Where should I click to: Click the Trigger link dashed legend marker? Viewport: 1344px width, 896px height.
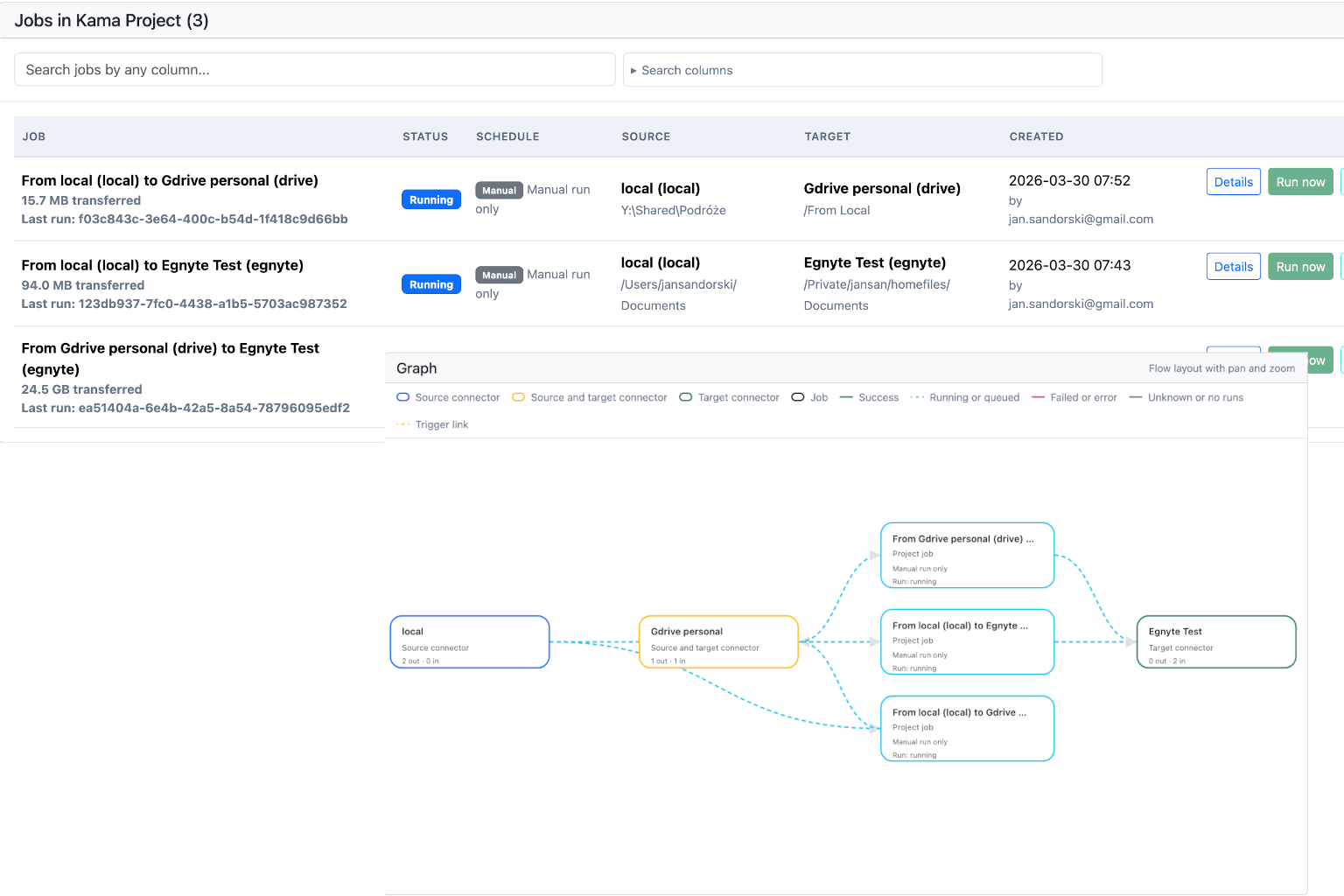403,424
